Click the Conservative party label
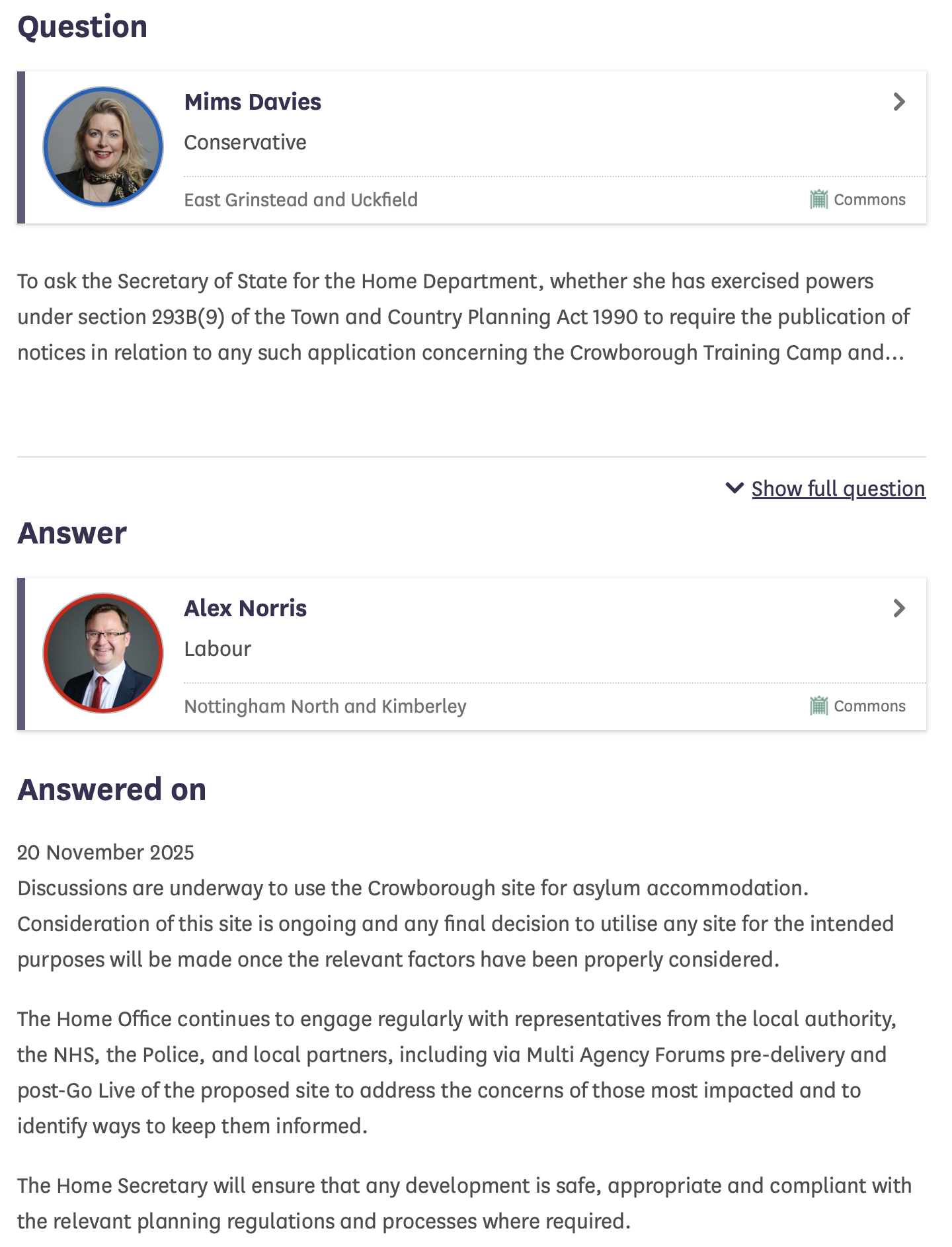The image size is (952, 1247). (x=245, y=142)
